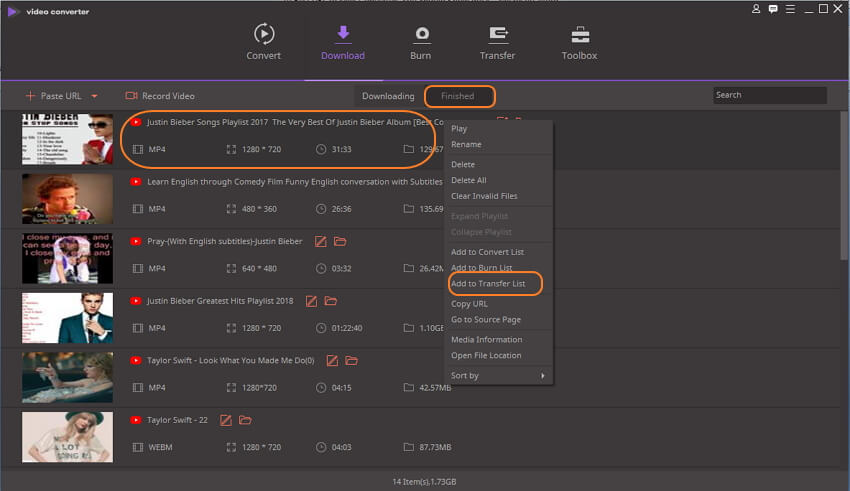Select the Justin Bieber Songs Playlist thumbnail
The height and width of the screenshot is (491, 850).
click(67, 139)
